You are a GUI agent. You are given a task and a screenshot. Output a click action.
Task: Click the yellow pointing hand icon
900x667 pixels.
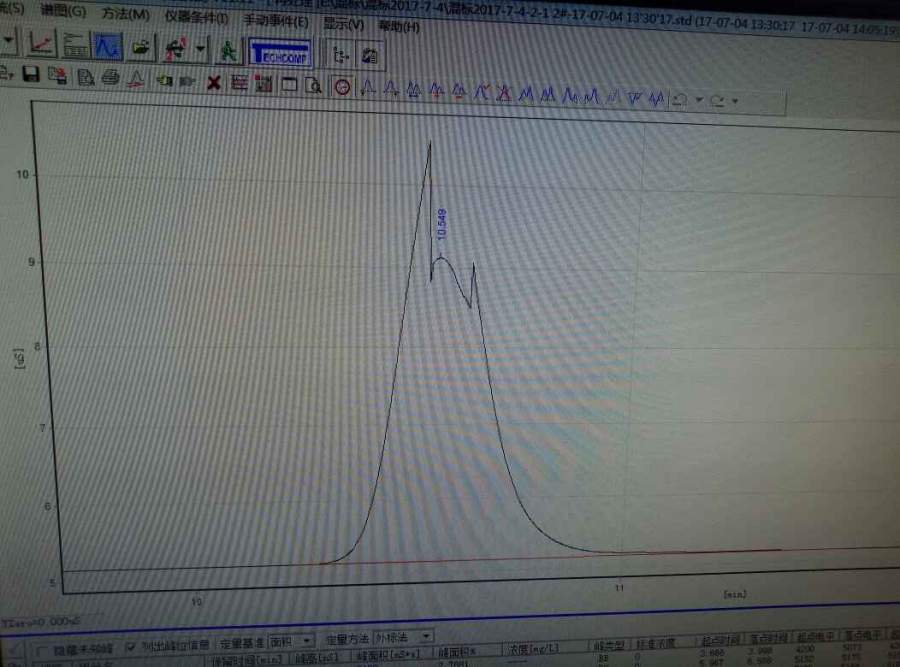point(164,80)
